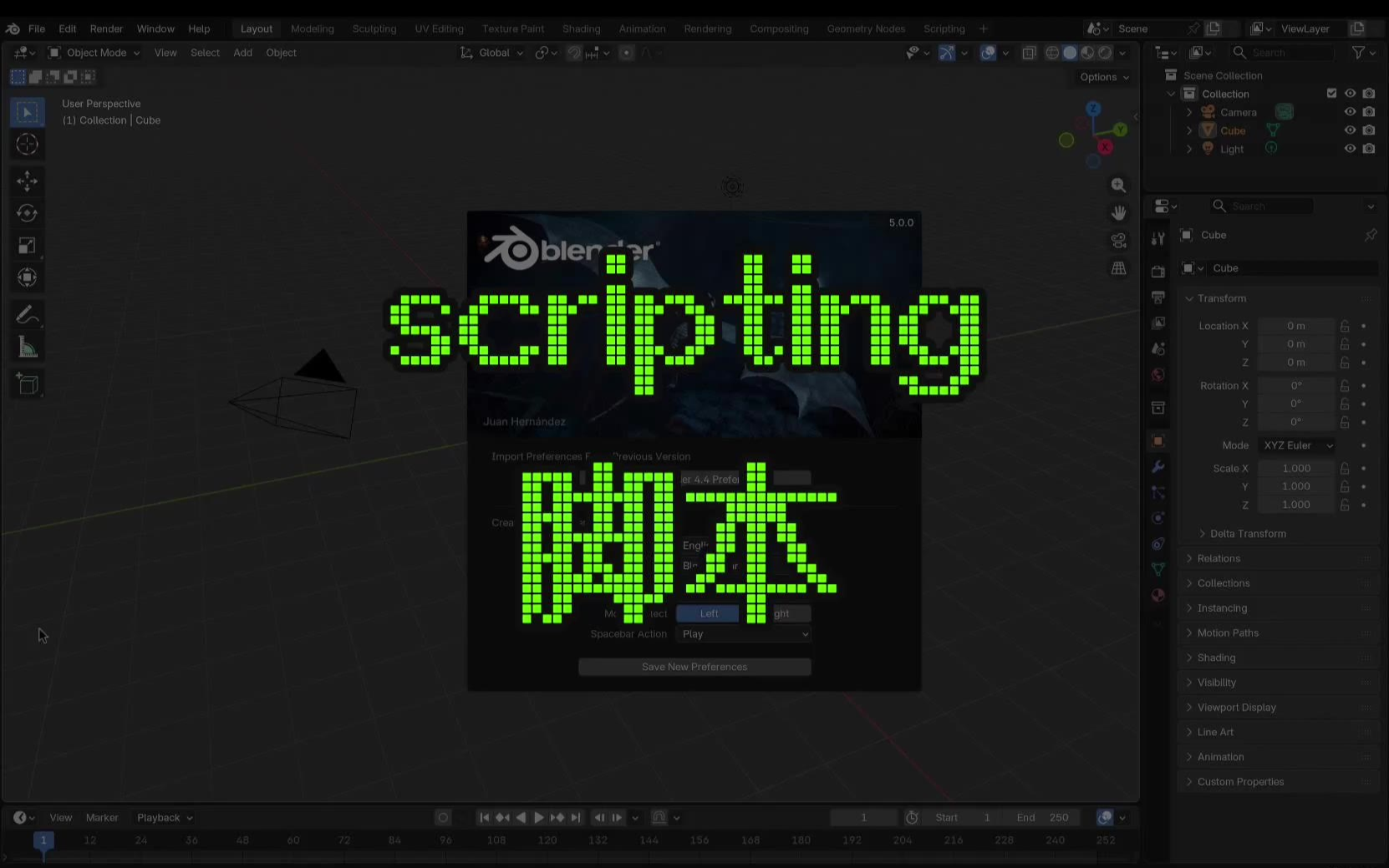Open the Object Mode dropdown

(x=94, y=53)
